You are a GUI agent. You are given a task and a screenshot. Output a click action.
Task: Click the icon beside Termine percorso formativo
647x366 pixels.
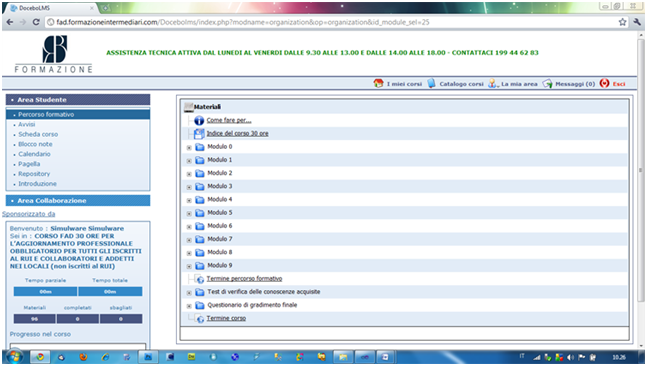(x=200, y=279)
